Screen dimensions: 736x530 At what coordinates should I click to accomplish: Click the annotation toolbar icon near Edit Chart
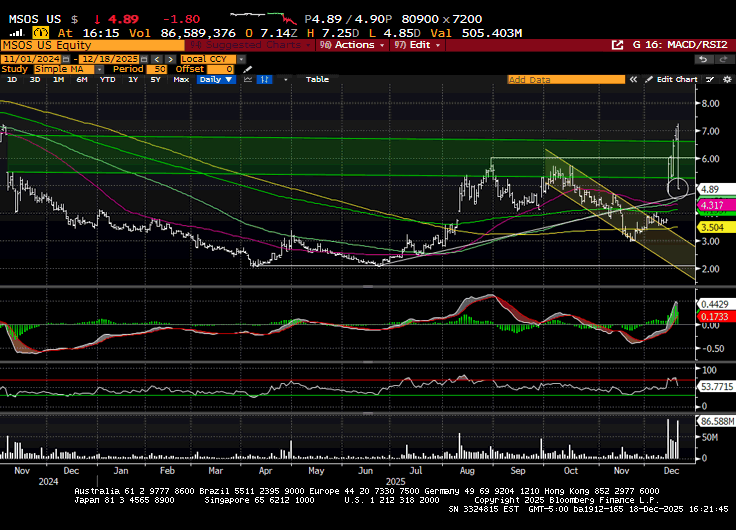click(x=710, y=79)
